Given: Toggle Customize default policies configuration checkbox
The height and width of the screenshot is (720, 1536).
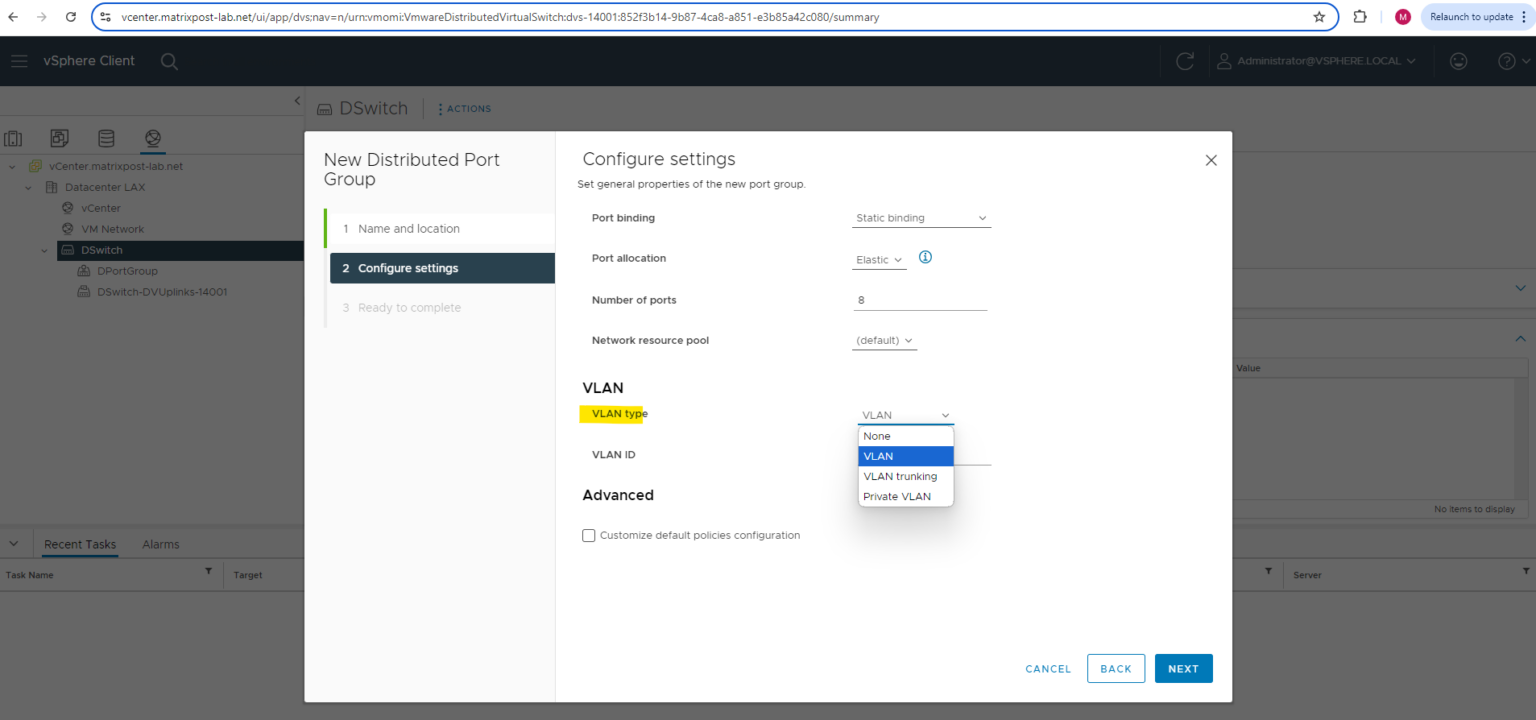Looking at the screenshot, I should point(588,535).
